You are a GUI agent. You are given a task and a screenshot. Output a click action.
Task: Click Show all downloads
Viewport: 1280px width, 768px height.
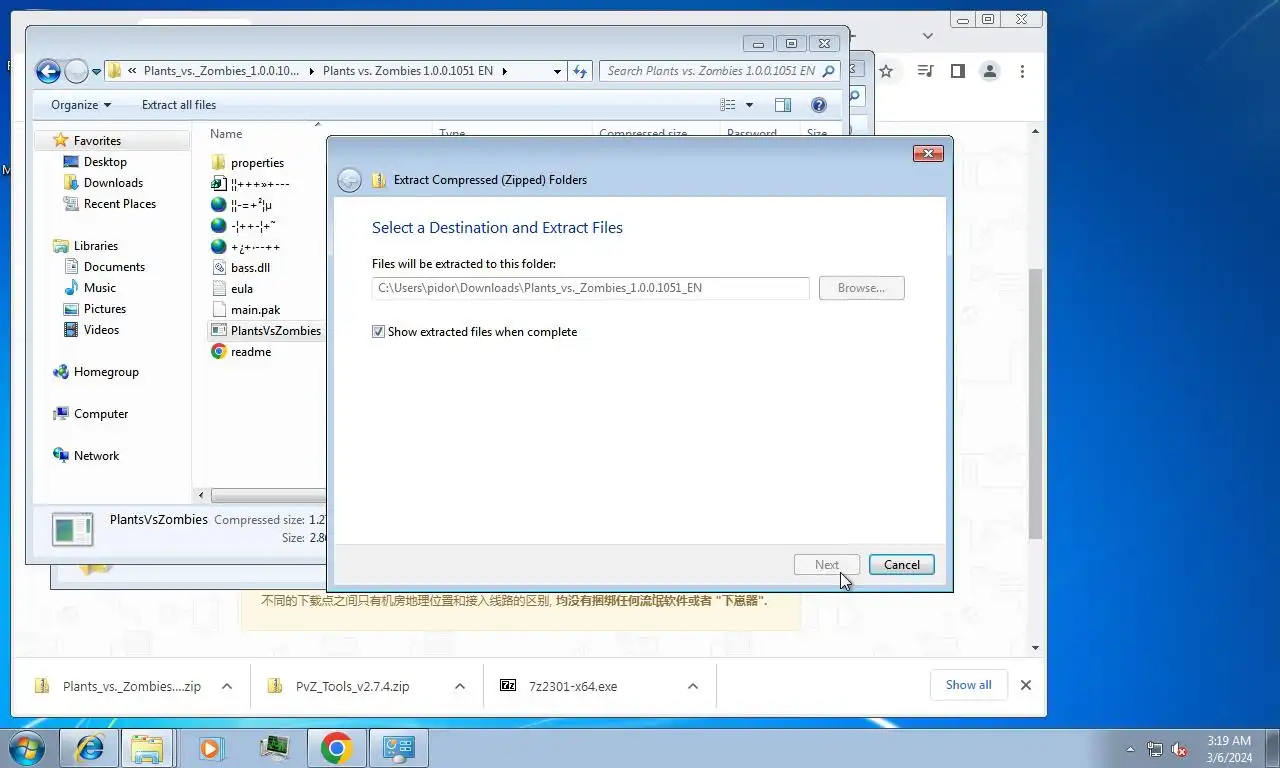[x=968, y=685]
